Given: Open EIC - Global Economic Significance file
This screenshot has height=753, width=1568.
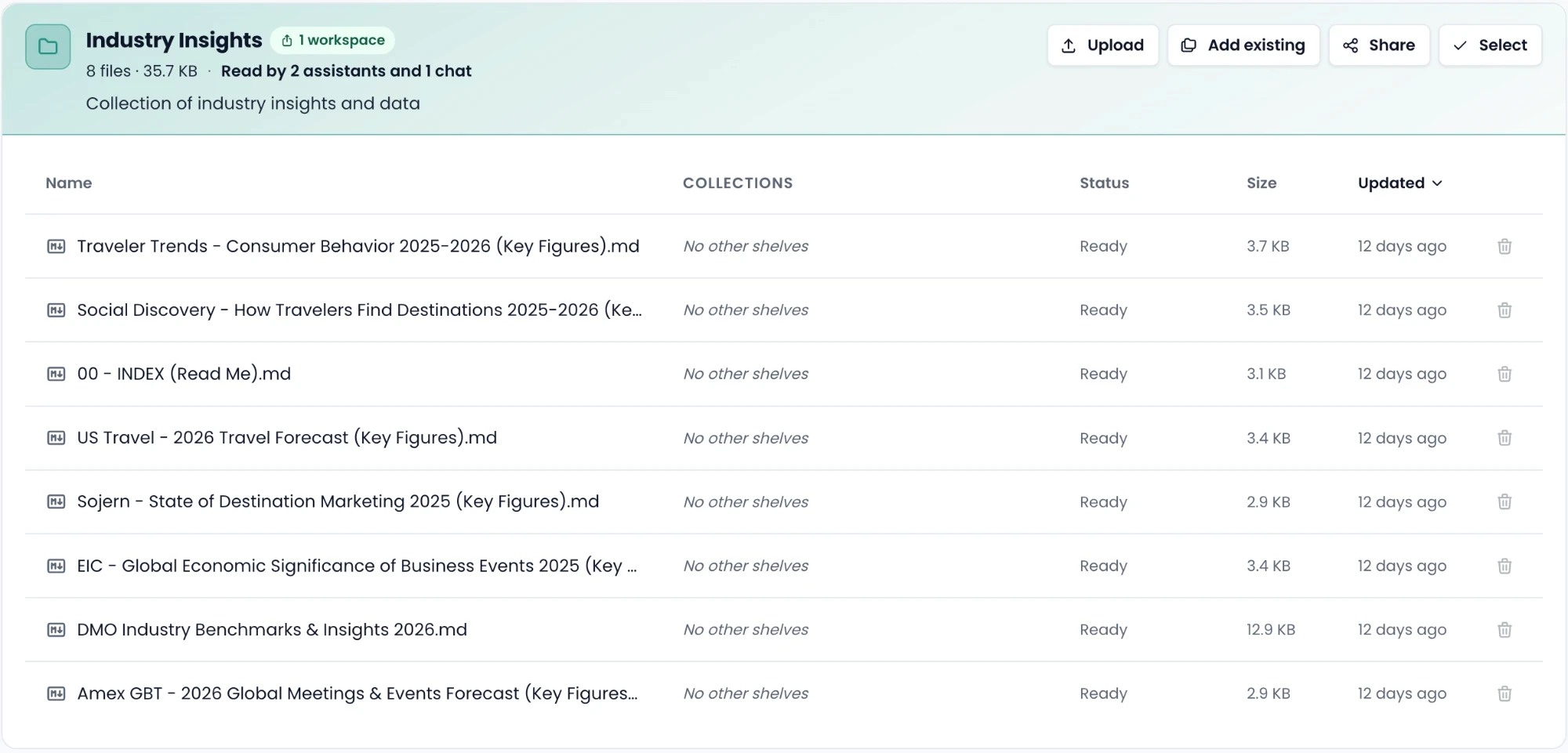Looking at the screenshot, I should [357, 566].
